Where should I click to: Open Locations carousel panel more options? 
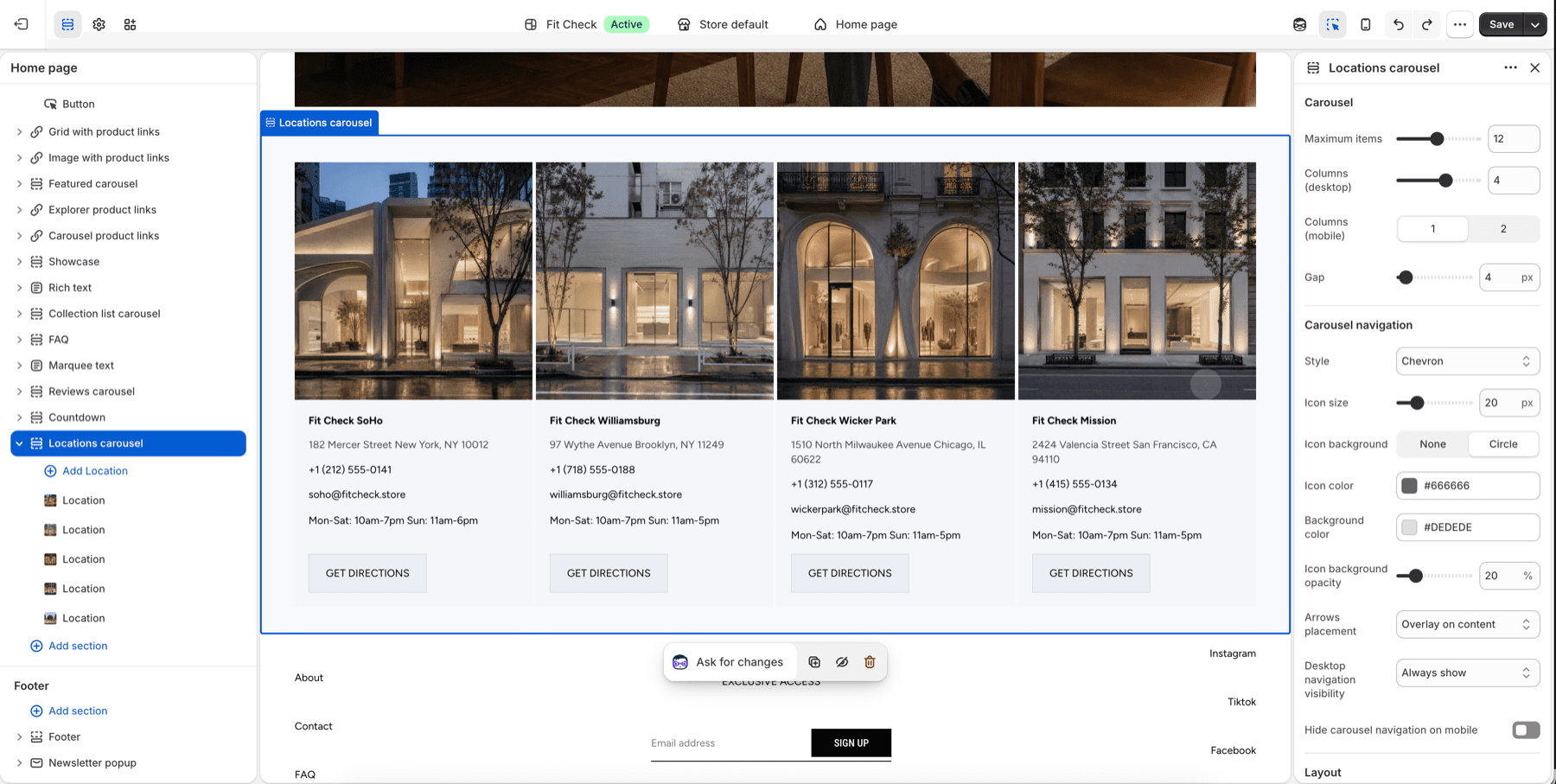1510,67
